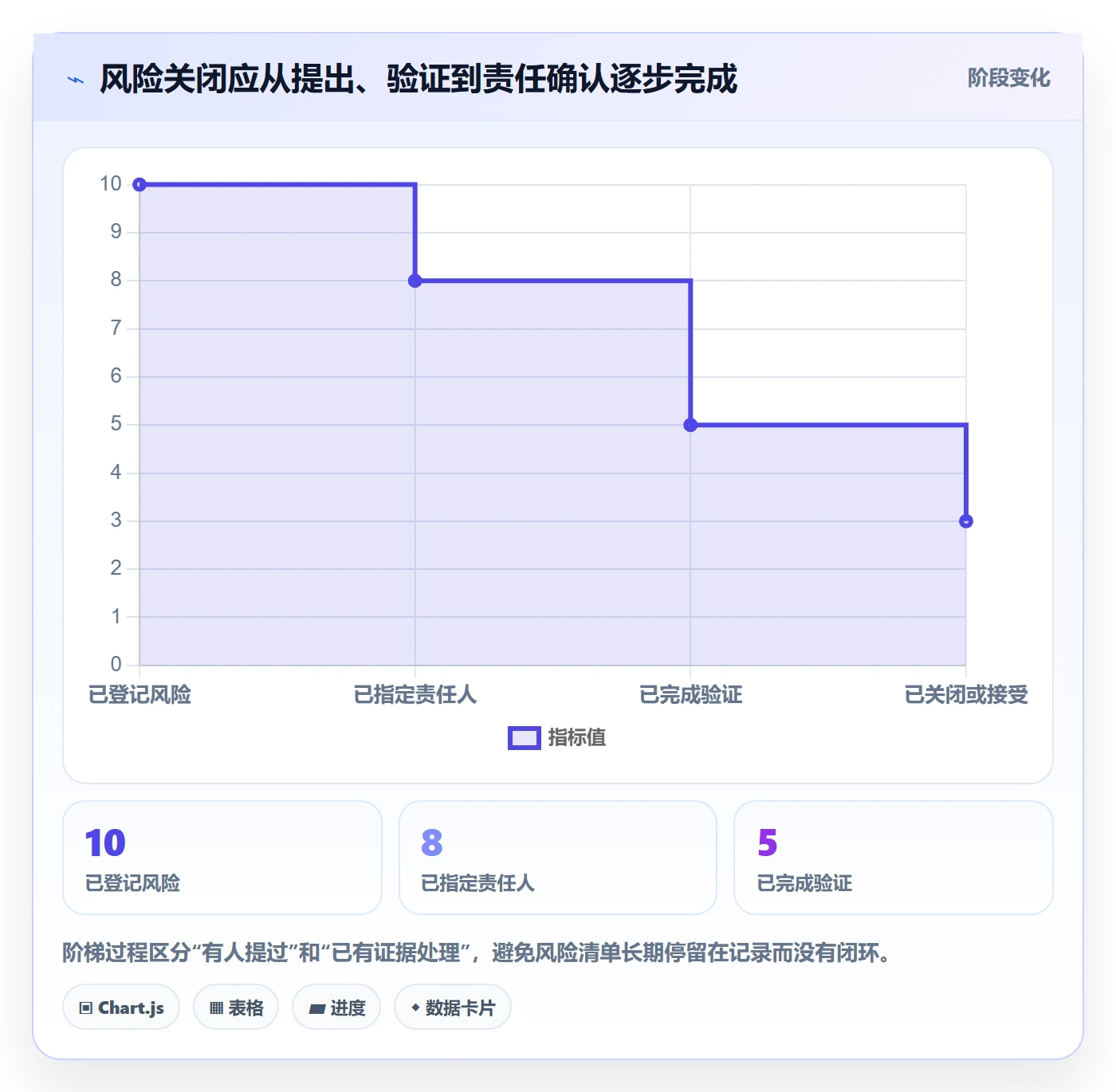The height and width of the screenshot is (1092, 1116).
Task: Click the 数据卡片 tag chip
Action: [453, 1008]
